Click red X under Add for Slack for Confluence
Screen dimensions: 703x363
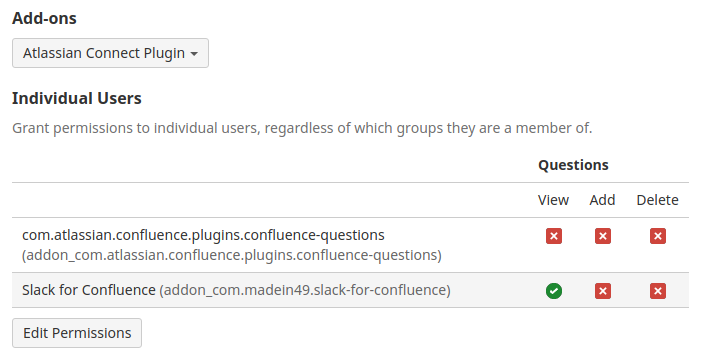tap(603, 291)
